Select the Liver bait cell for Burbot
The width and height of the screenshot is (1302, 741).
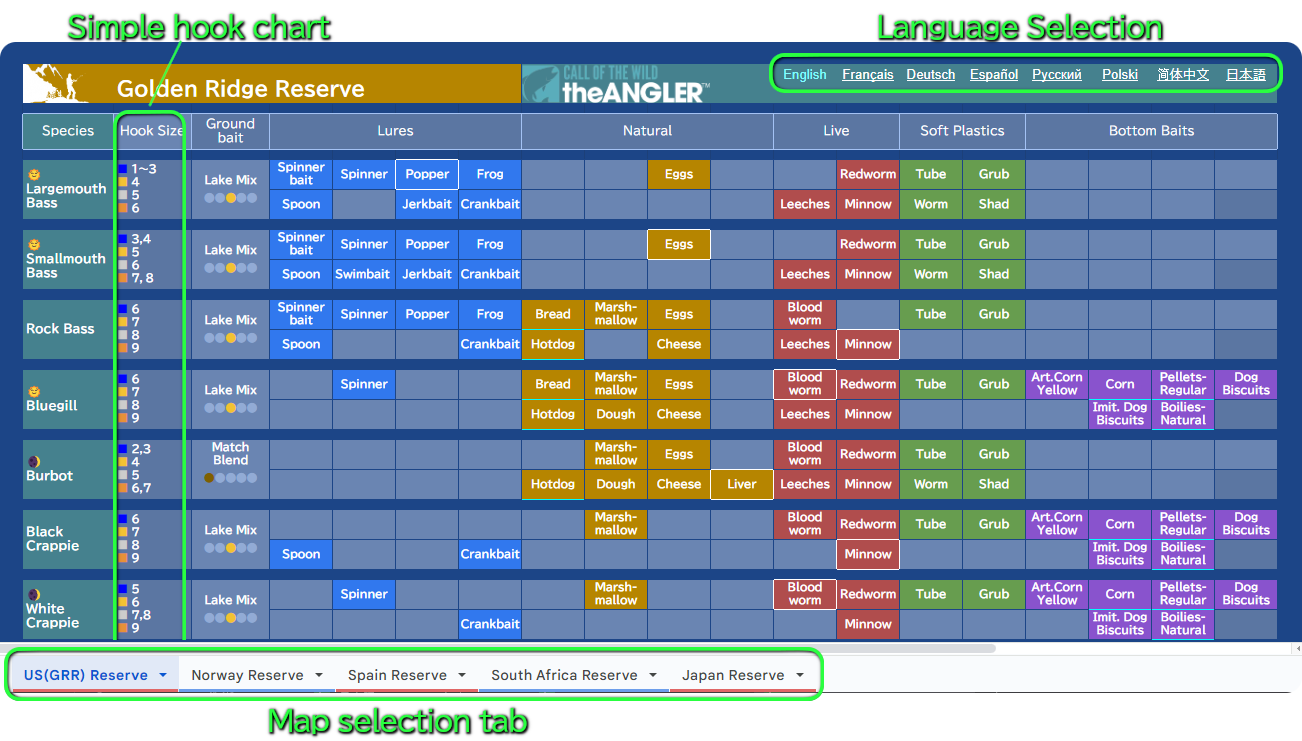click(742, 484)
